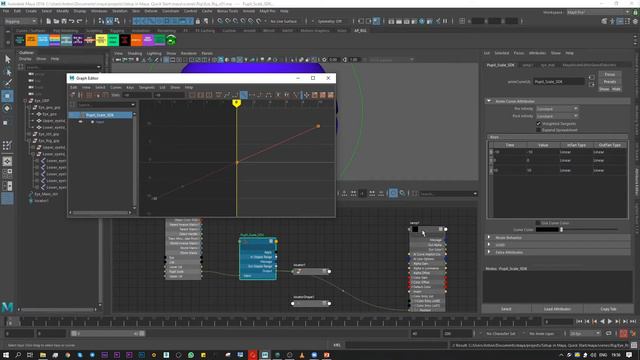
Task: Click the Undo arrow icon
Action: coord(71,21)
